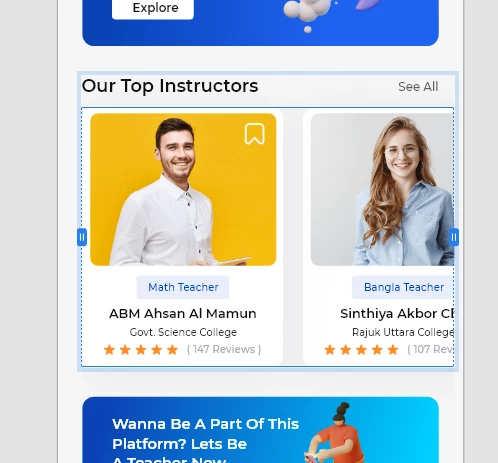Click the Explore button

point(153,8)
